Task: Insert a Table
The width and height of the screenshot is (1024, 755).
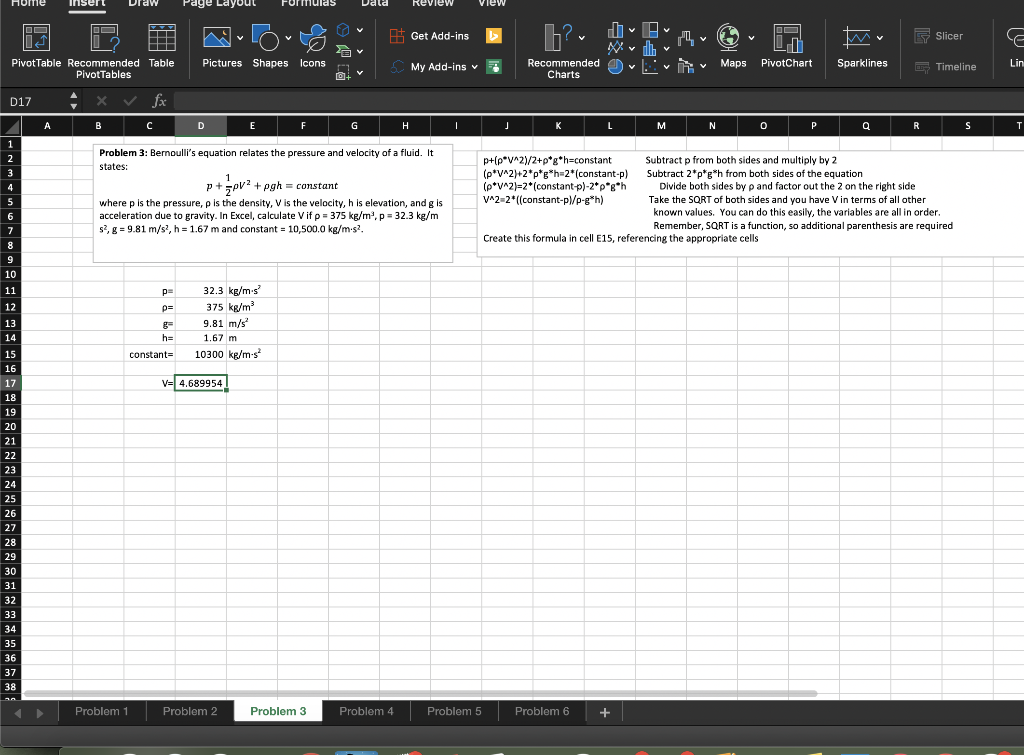Action: pos(163,47)
